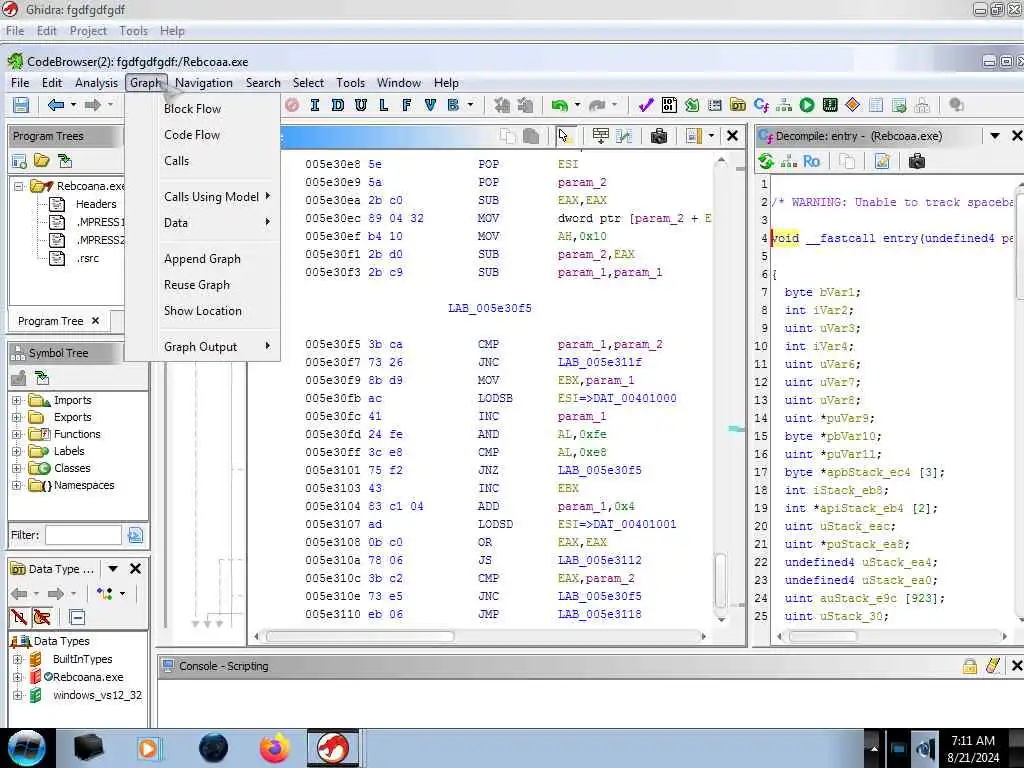This screenshot has height=768, width=1024.
Task: Choose Block Flow from the Graph menu
Action: [193, 109]
